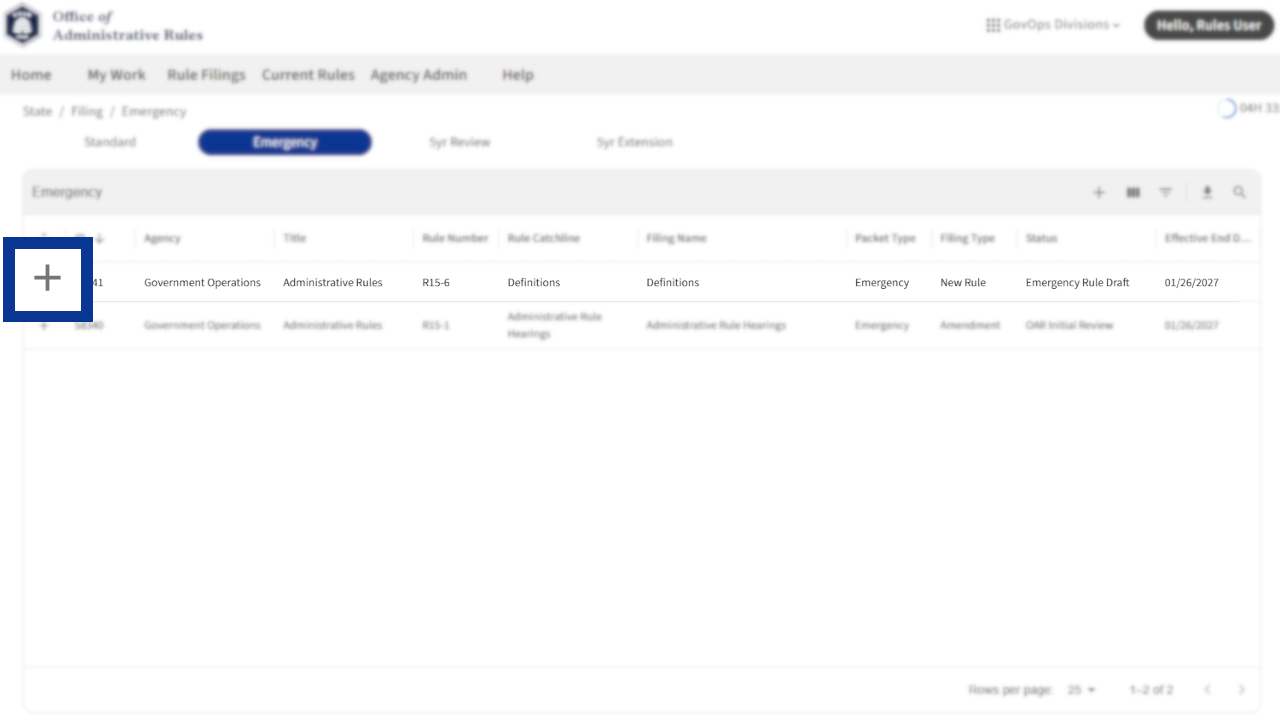Viewport: 1280px width, 720px height.
Task: Go to the next page arrow
Action: (1241, 690)
